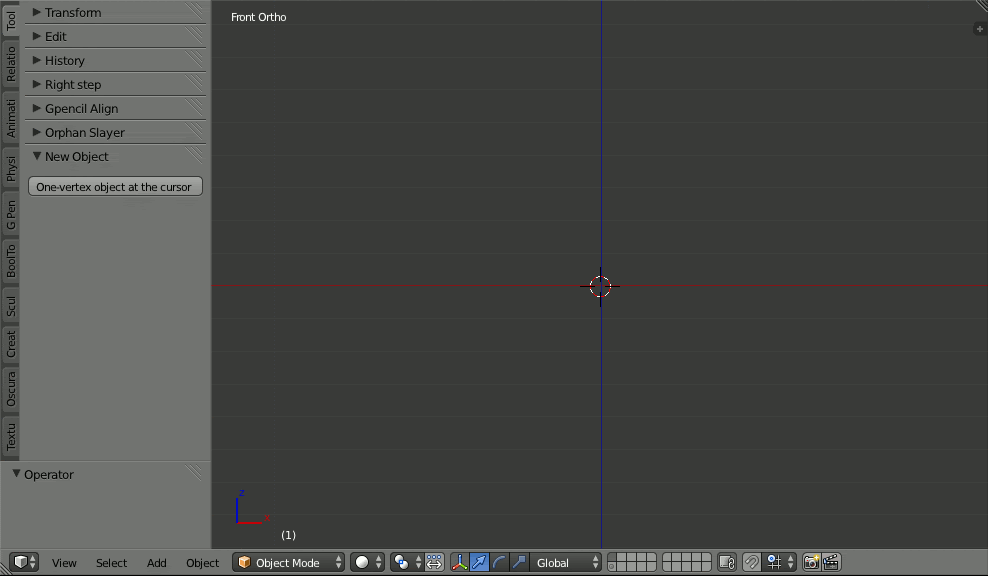
Task: Open the 3D View editor type selector
Action: (24, 562)
